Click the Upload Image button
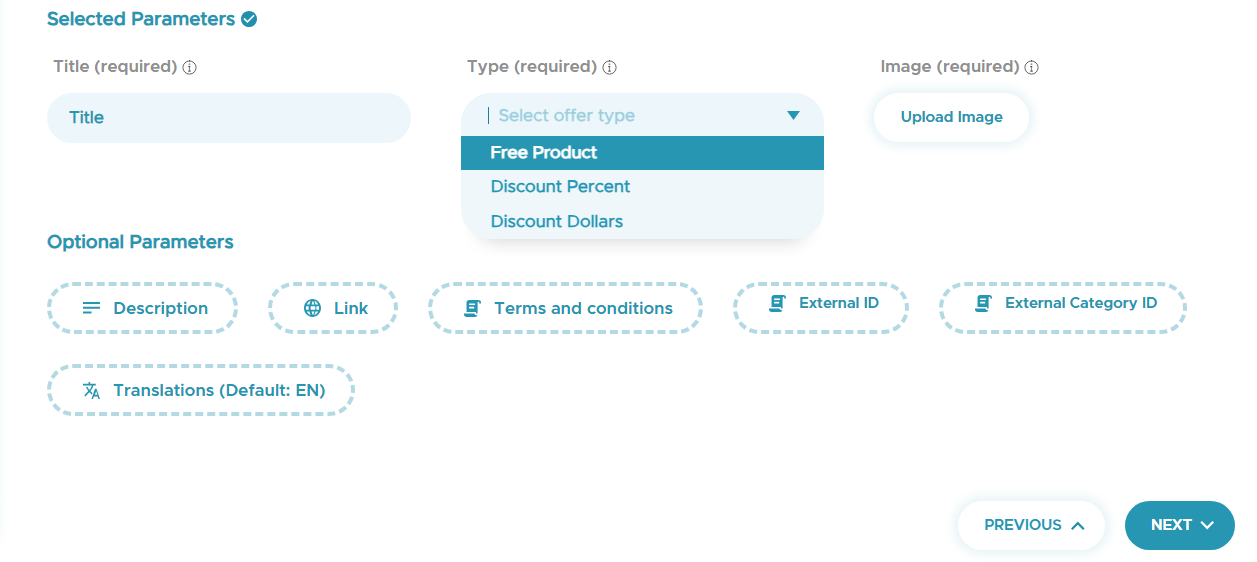This screenshot has height=562, width=1257. click(x=952, y=117)
